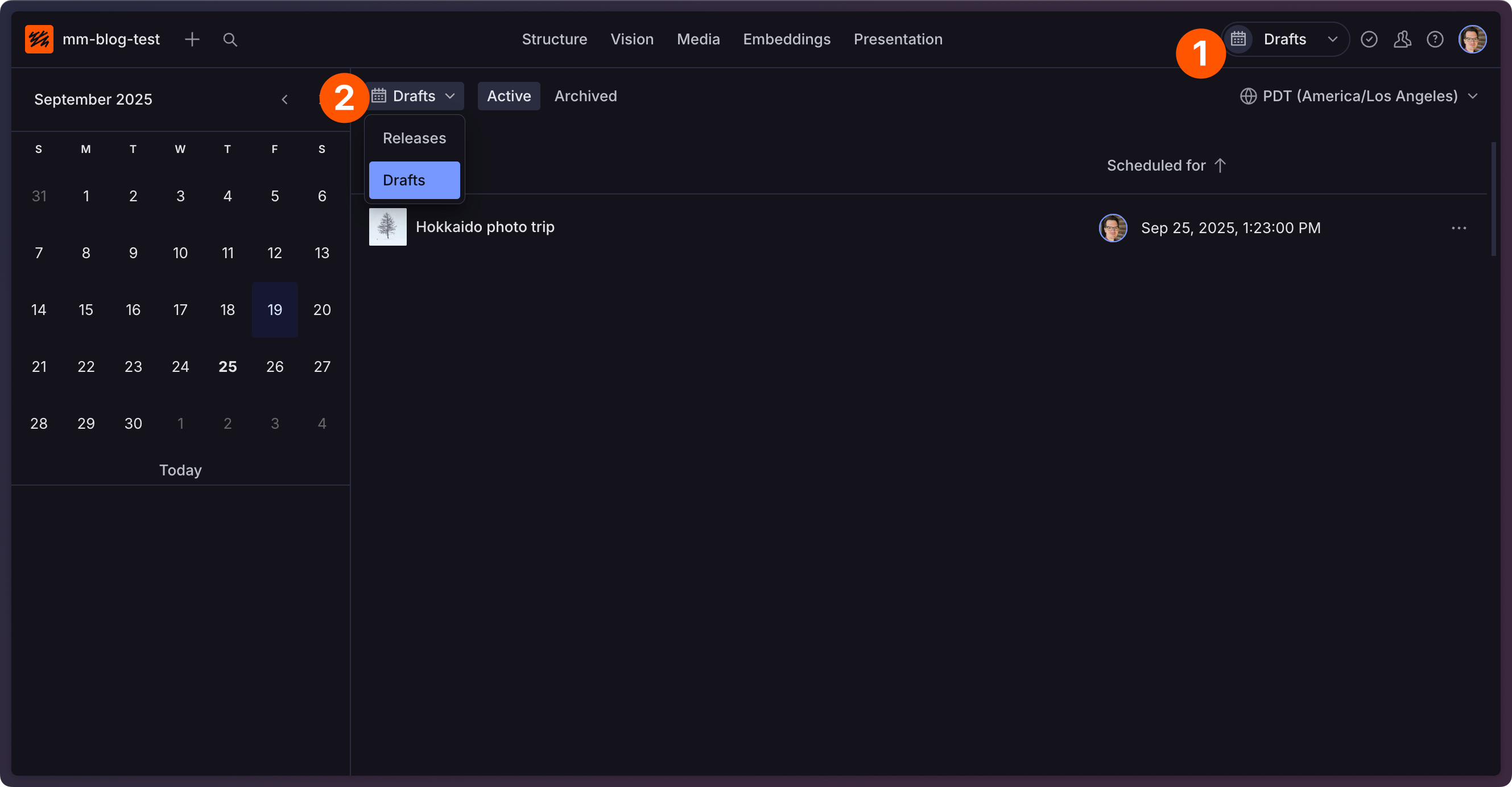Viewport: 1512px width, 787px height.
Task: Expand the top bar Drafts dropdown
Action: 1332,39
